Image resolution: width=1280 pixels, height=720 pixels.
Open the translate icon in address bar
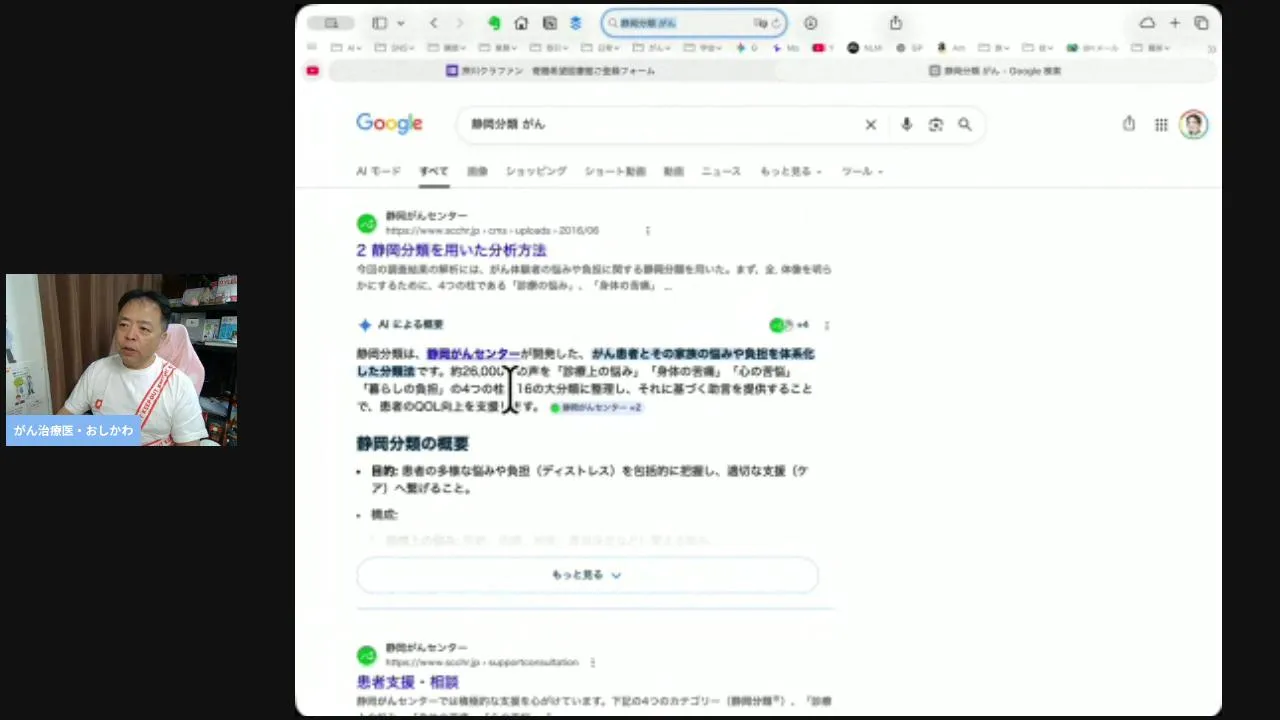(761, 23)
